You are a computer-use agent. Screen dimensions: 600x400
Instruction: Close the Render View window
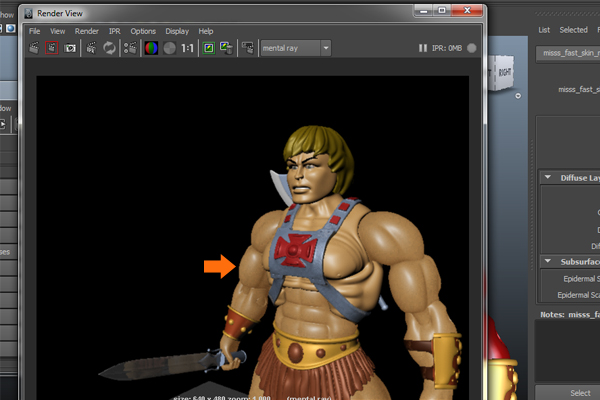tap(467, 11)
